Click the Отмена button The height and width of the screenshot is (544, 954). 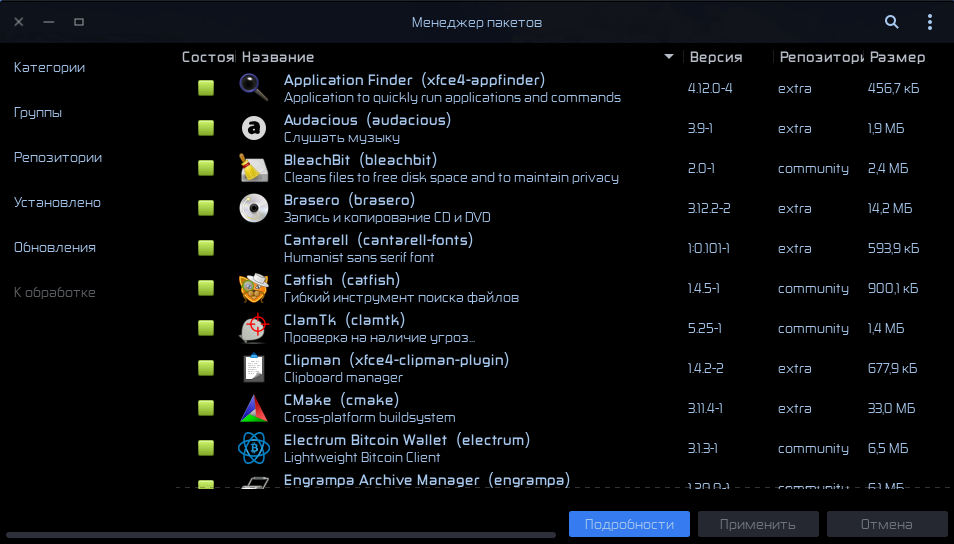886,524
